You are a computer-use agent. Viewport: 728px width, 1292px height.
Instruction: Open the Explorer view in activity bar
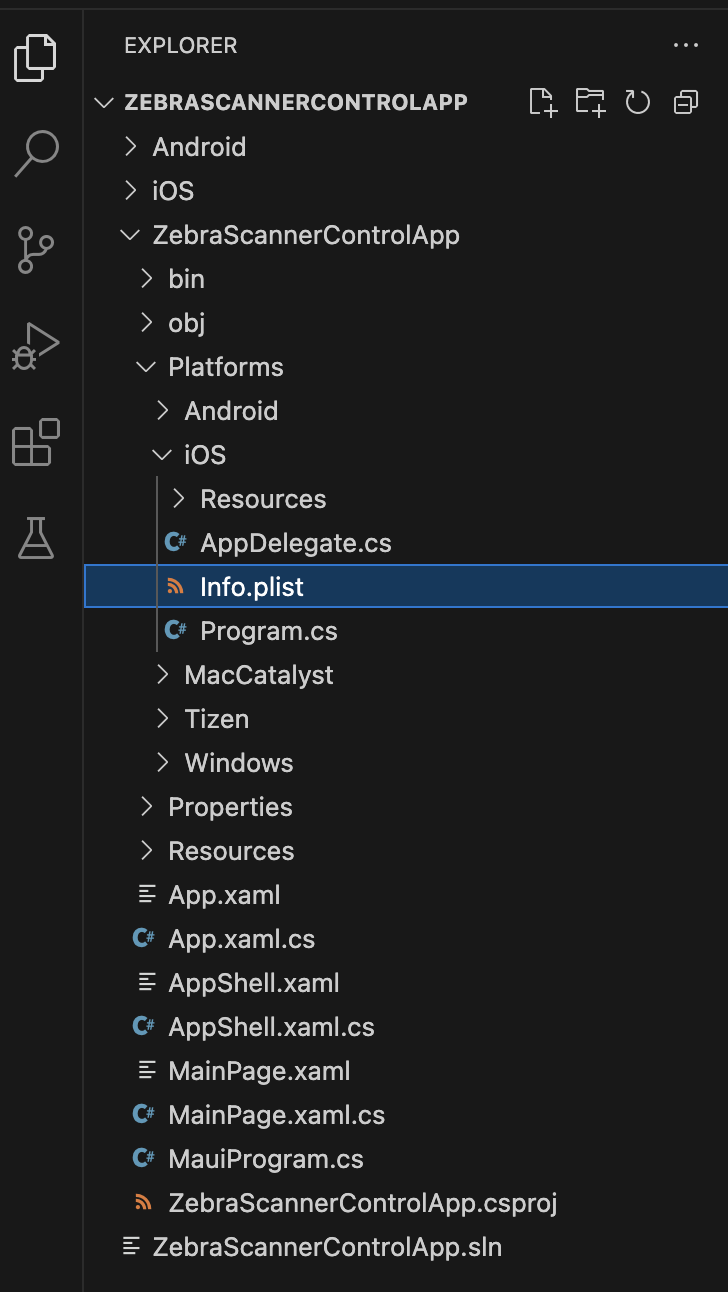point(35,58)
